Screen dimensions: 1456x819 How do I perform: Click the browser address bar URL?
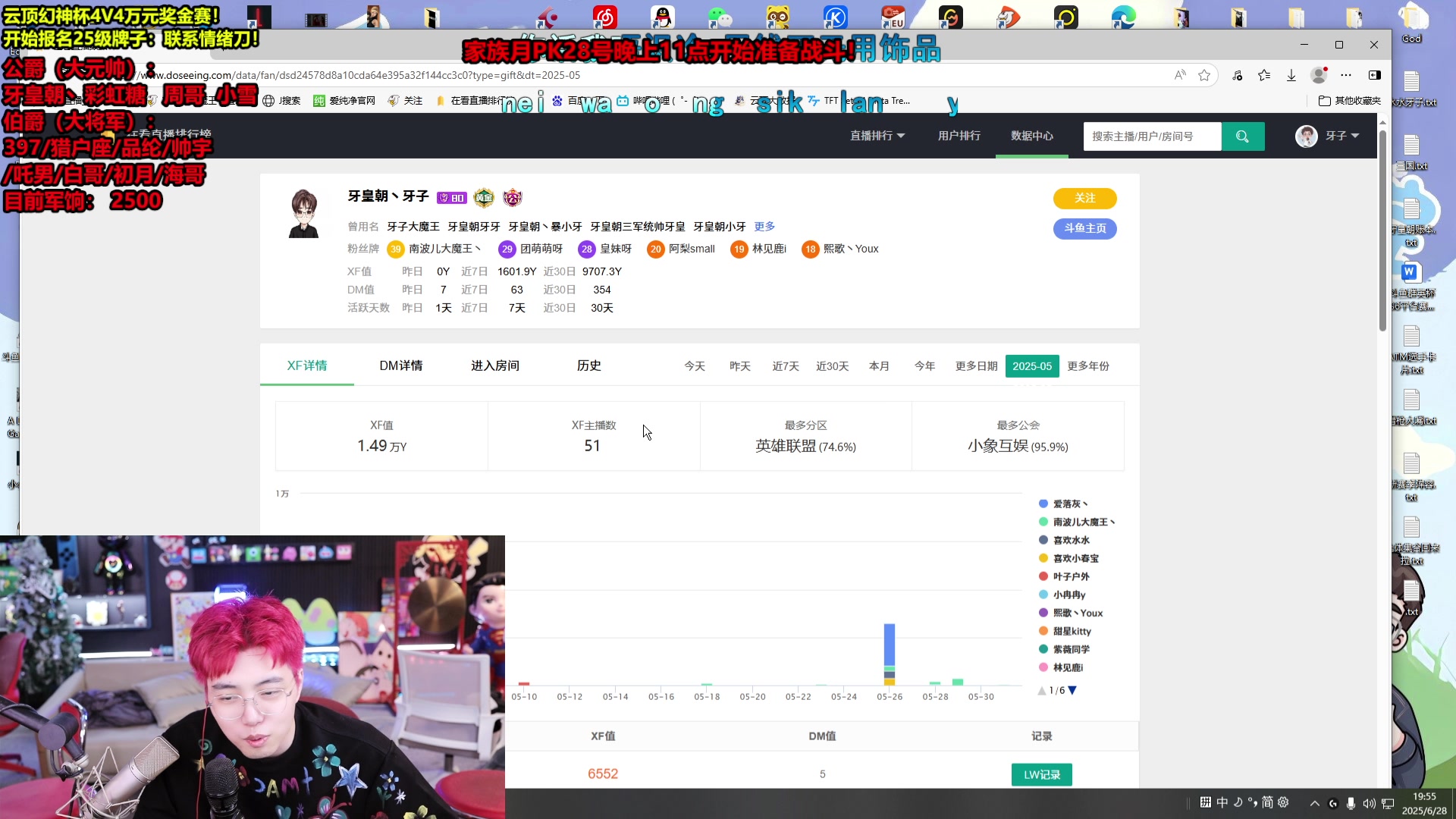pos(360,75)
